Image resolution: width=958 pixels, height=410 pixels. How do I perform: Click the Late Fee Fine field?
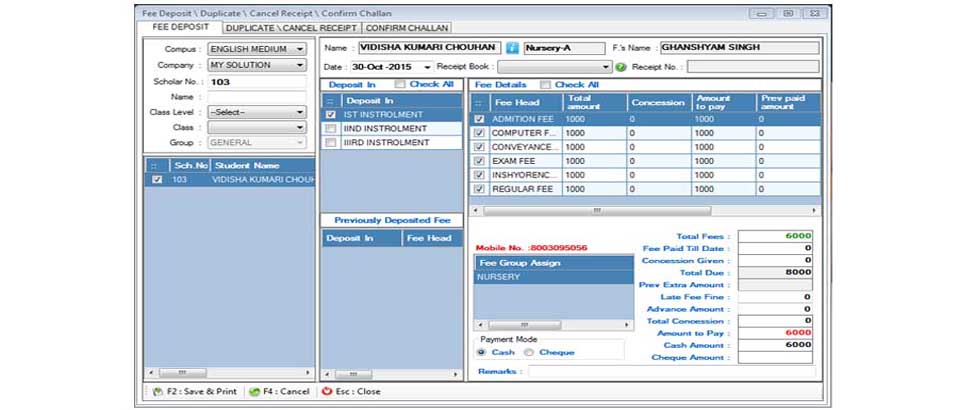point(775,297)
